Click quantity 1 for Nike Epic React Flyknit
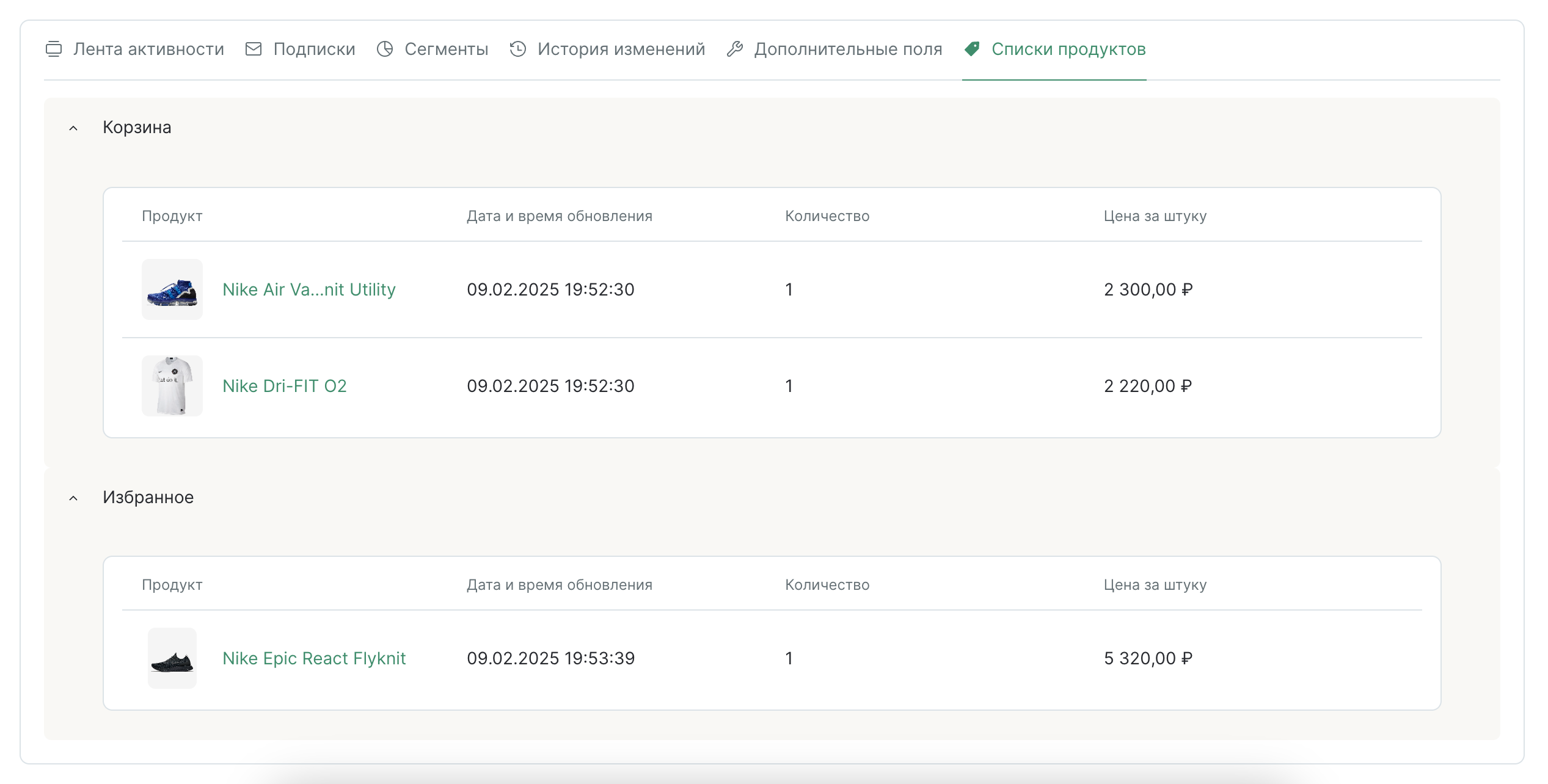 [789, 658]
